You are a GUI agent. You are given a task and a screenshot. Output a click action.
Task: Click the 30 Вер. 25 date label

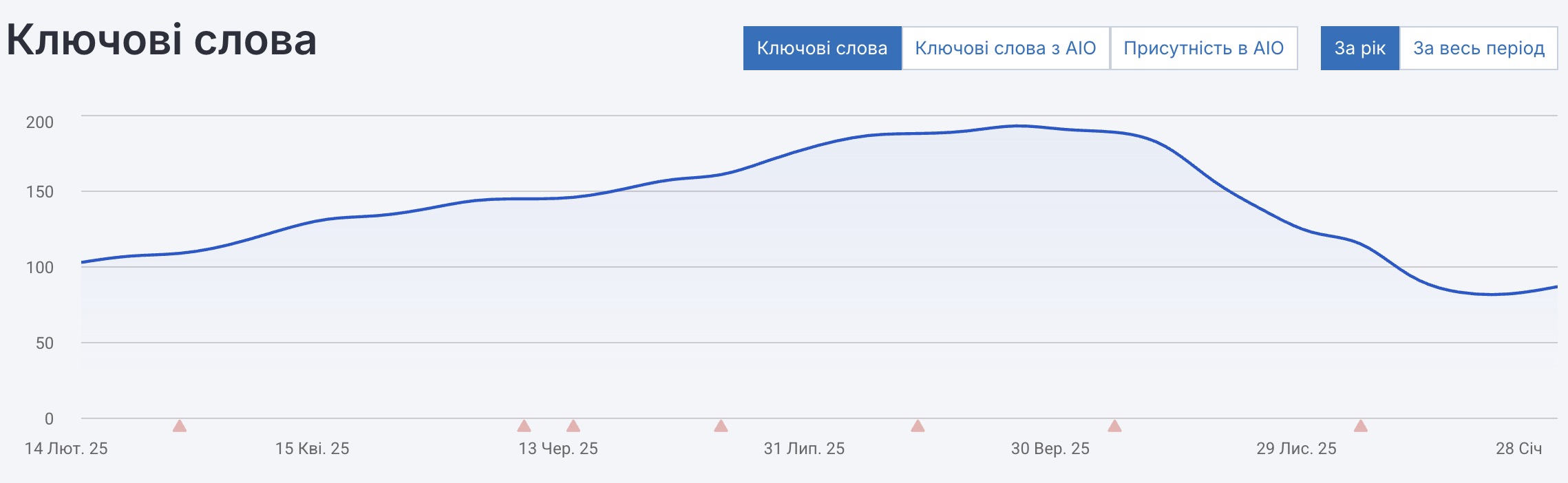(1050, 449)
